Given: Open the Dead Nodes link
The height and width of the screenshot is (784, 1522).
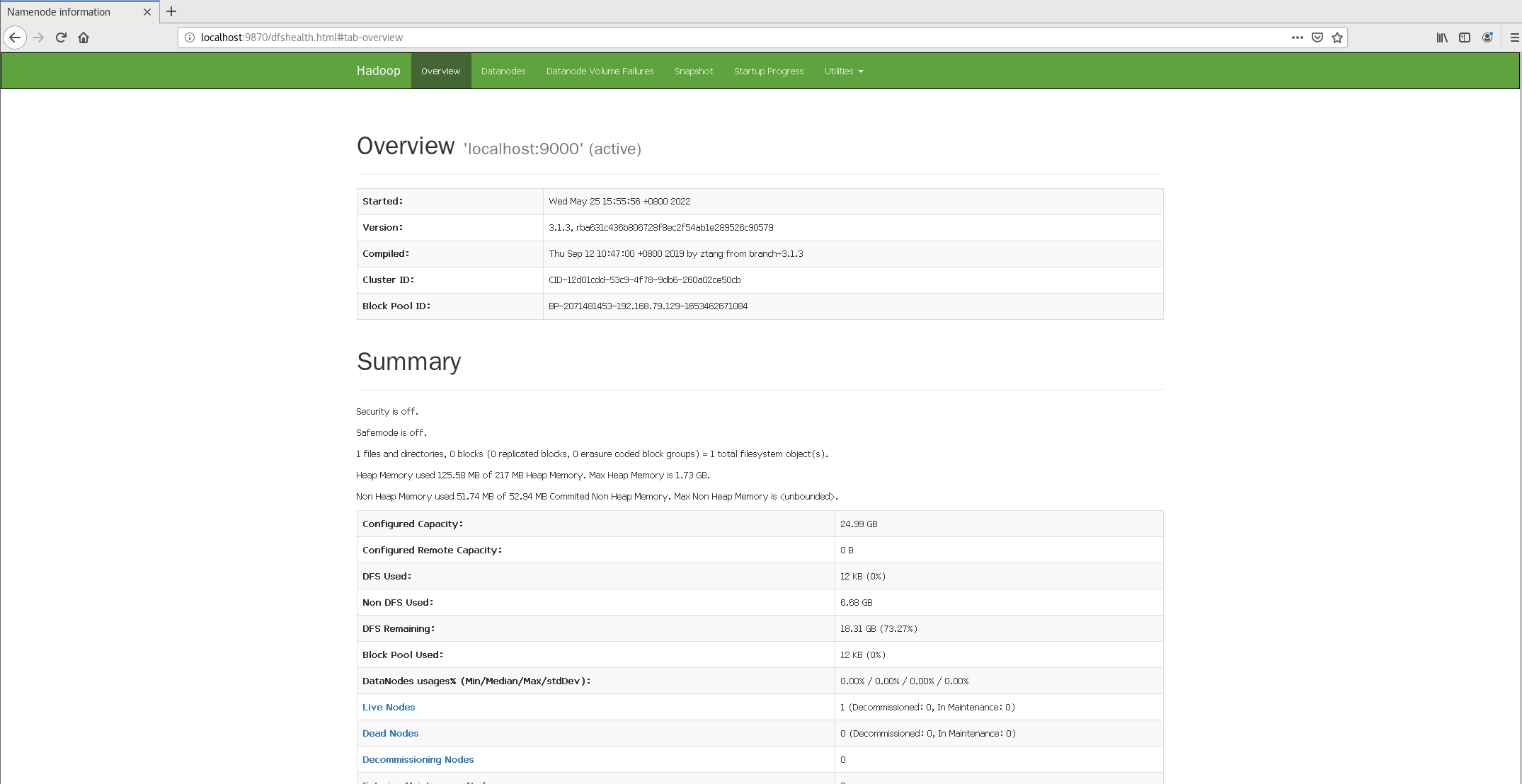Looking at the screenshot, I should tap(390, 733).
